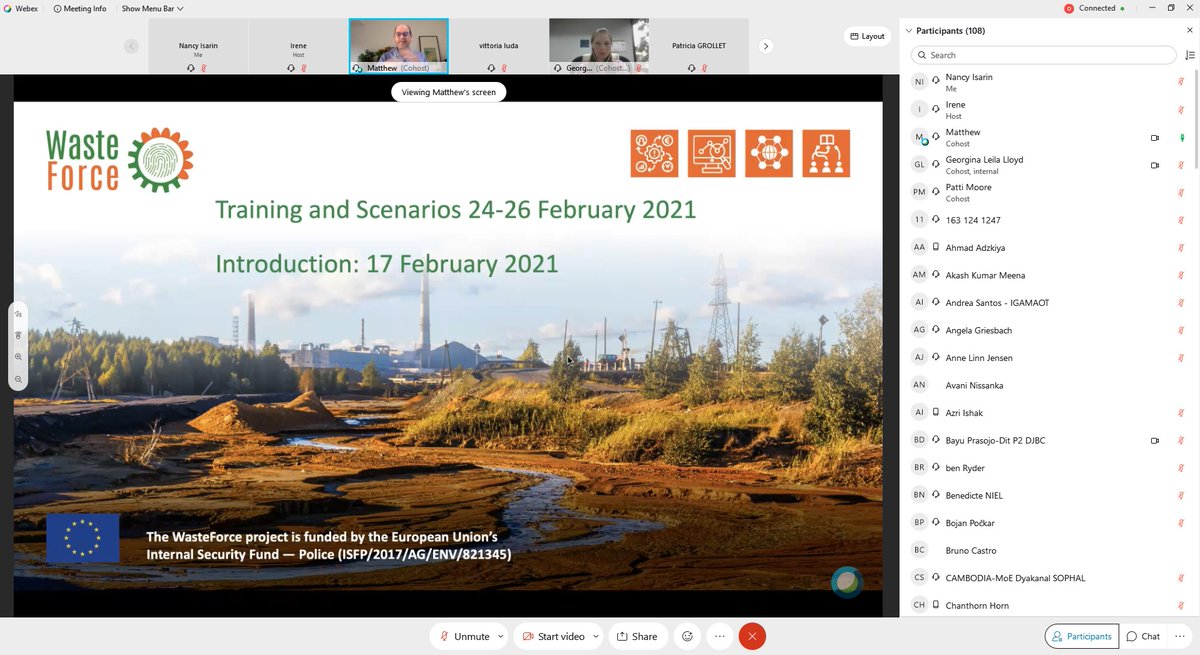Open the Unmute audio options arrow

pos(500,636)
